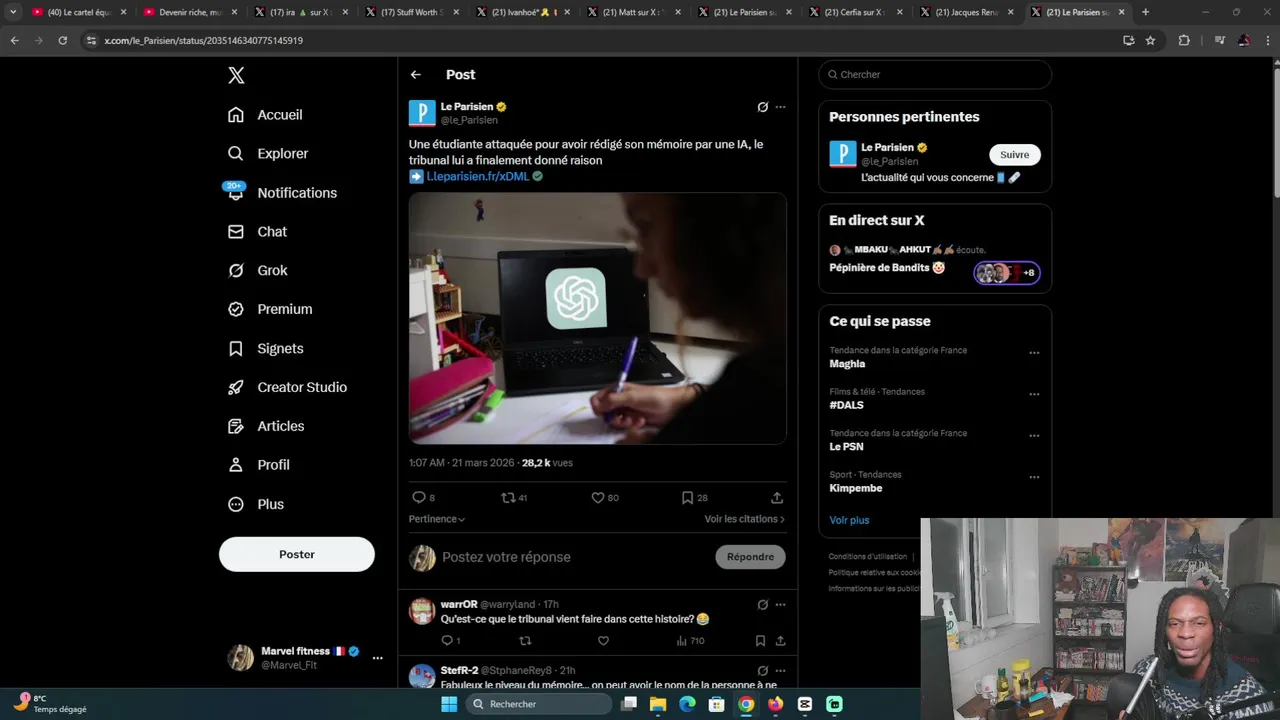
Task: Open the Kimpembe trend
Action: pos(856,488)
